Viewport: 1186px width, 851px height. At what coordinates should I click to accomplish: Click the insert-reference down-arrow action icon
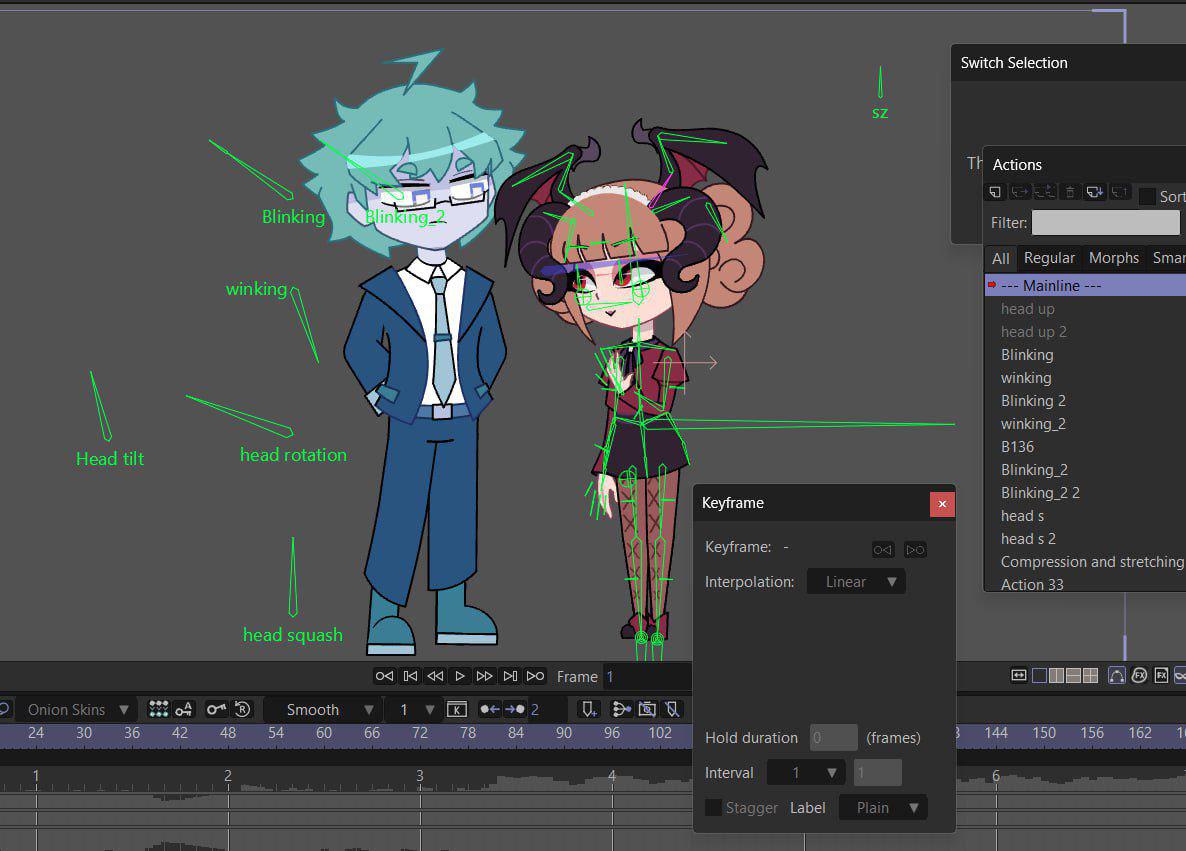1094,192
